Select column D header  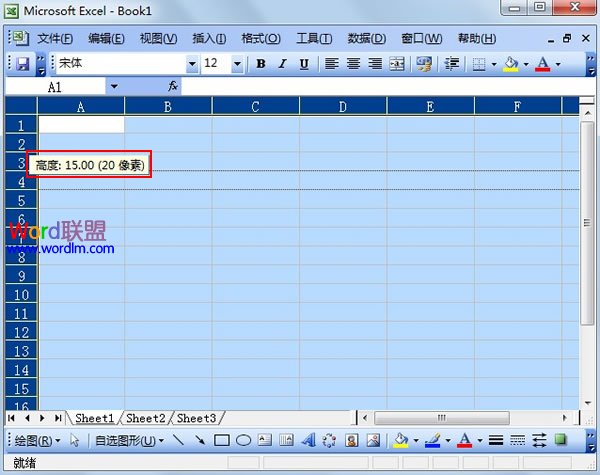pos(343,106)
